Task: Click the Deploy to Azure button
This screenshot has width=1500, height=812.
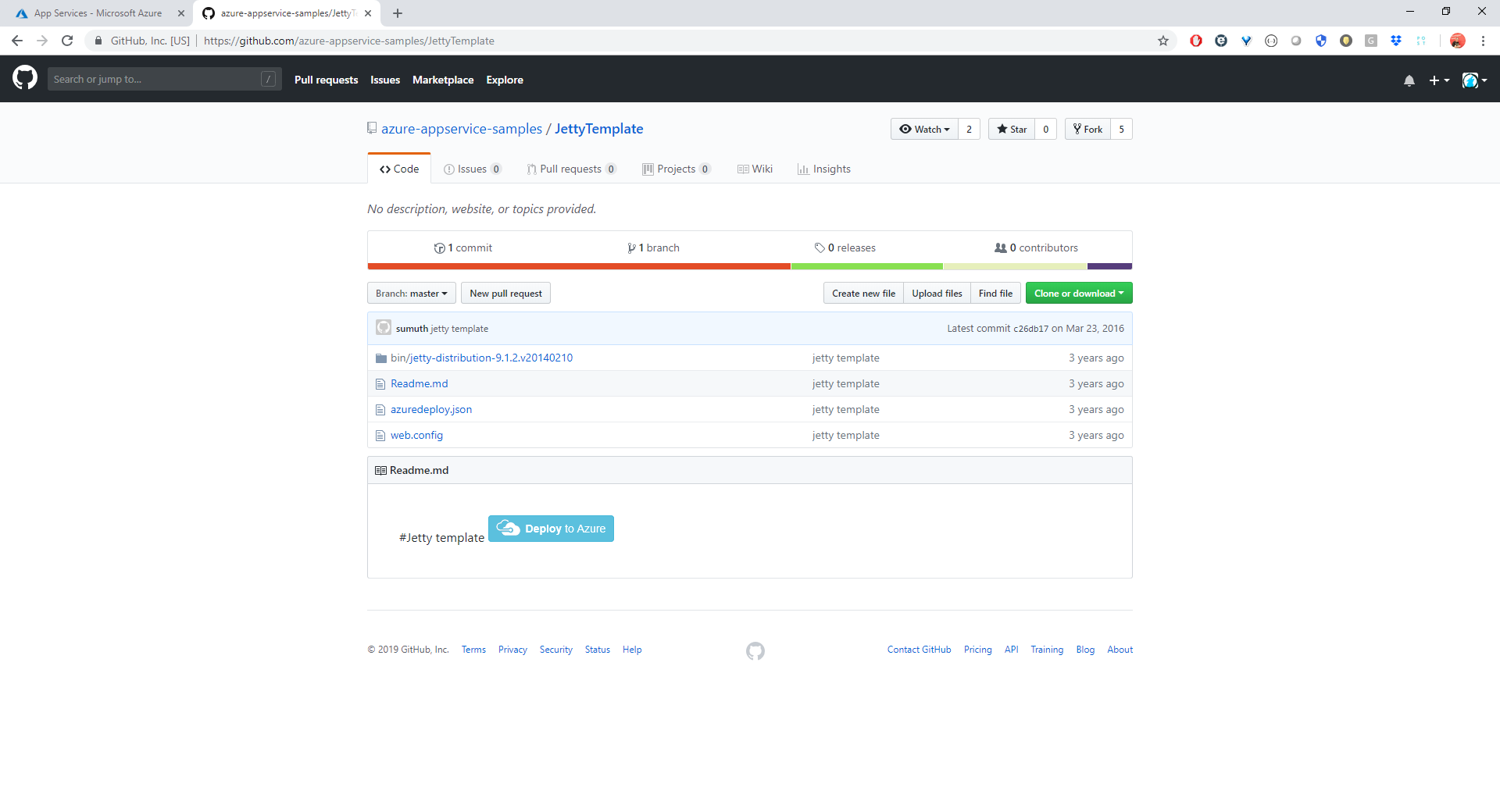Action: point(551,529)
